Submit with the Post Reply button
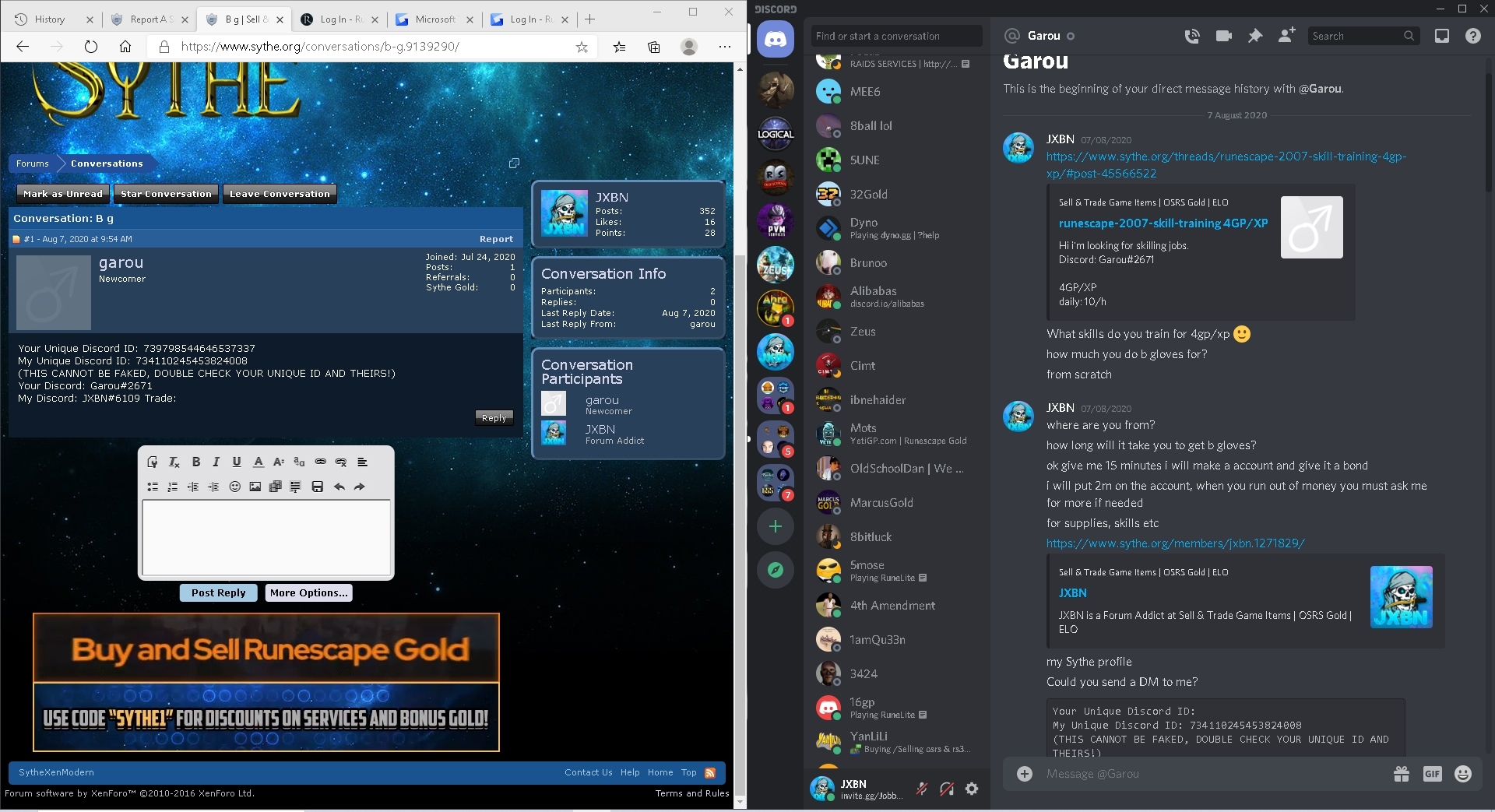This screenshot has height=812, width=1495. click(x=219, y=592)
